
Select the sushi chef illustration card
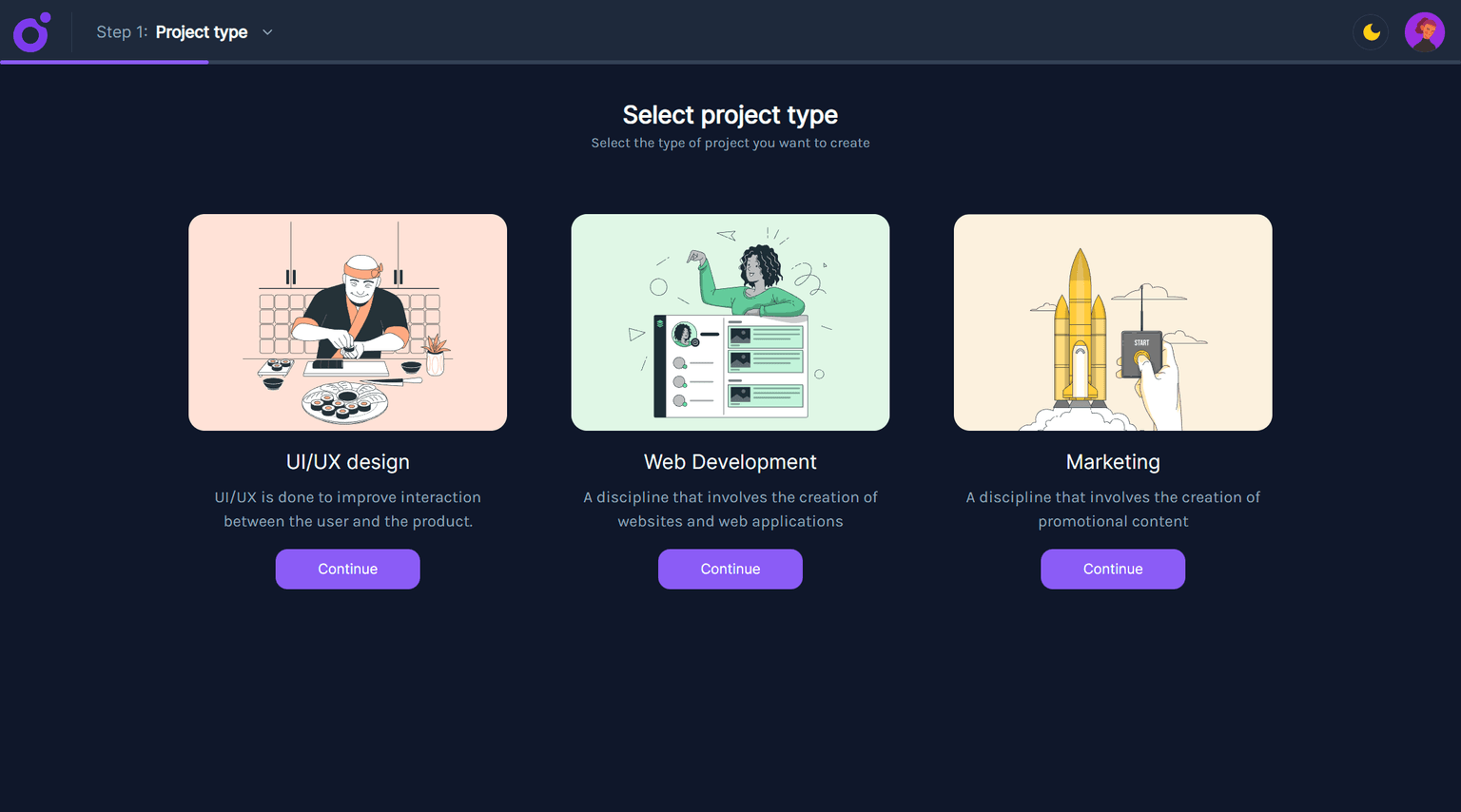coord(347,322)
